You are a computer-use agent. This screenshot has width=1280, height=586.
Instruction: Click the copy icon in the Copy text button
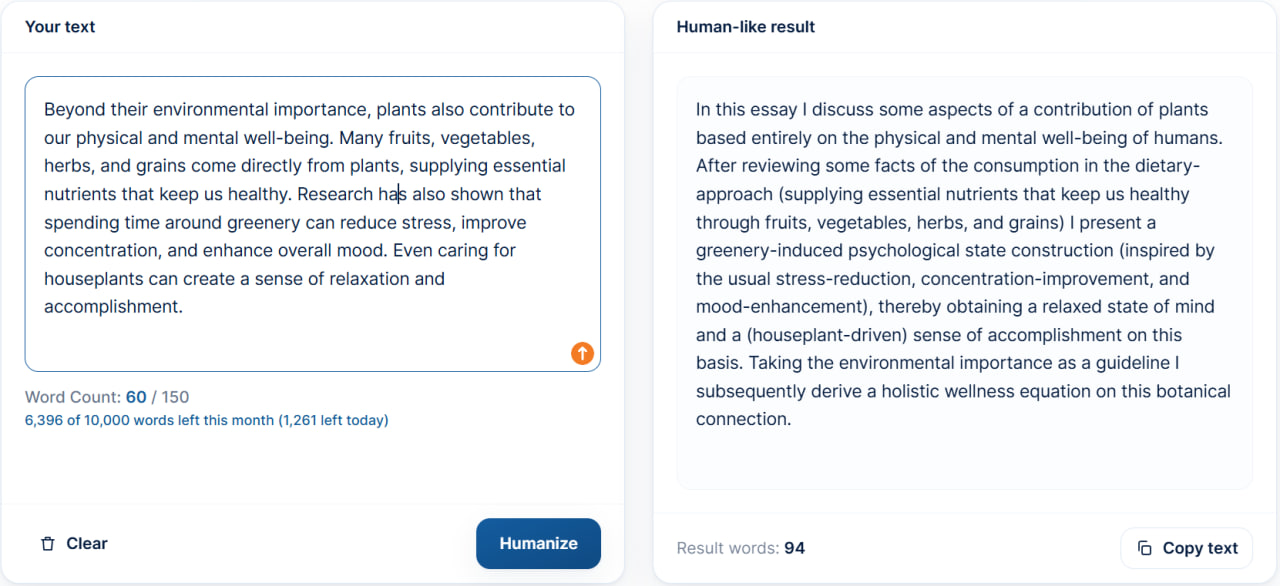click(1145, 548)
